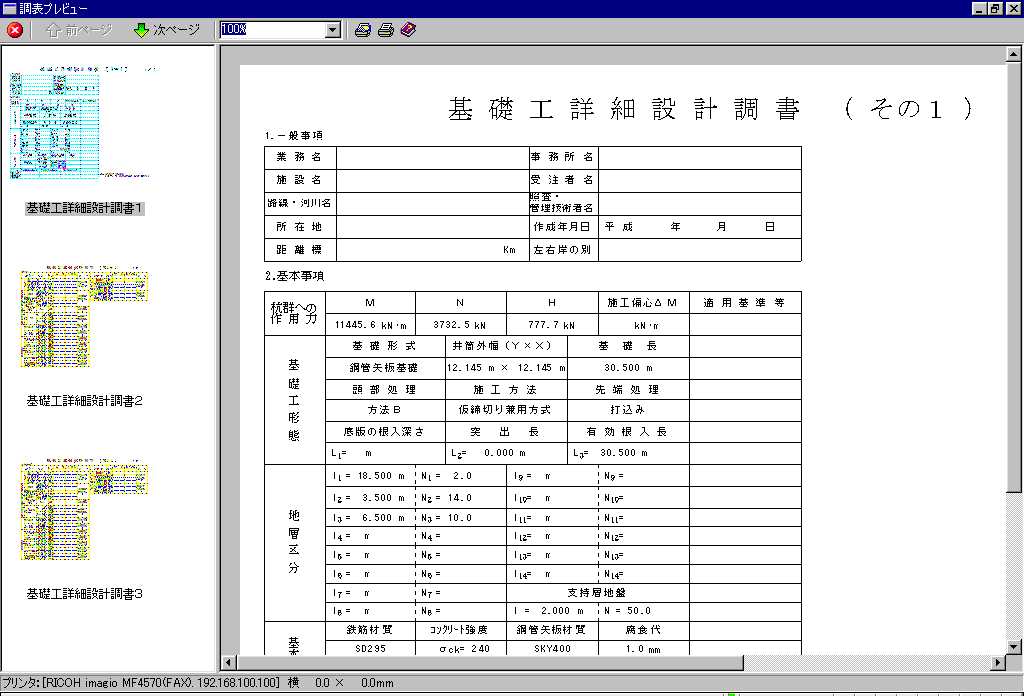
Task: Close the preview with the red X icon
Action: [x=14, y=30]
